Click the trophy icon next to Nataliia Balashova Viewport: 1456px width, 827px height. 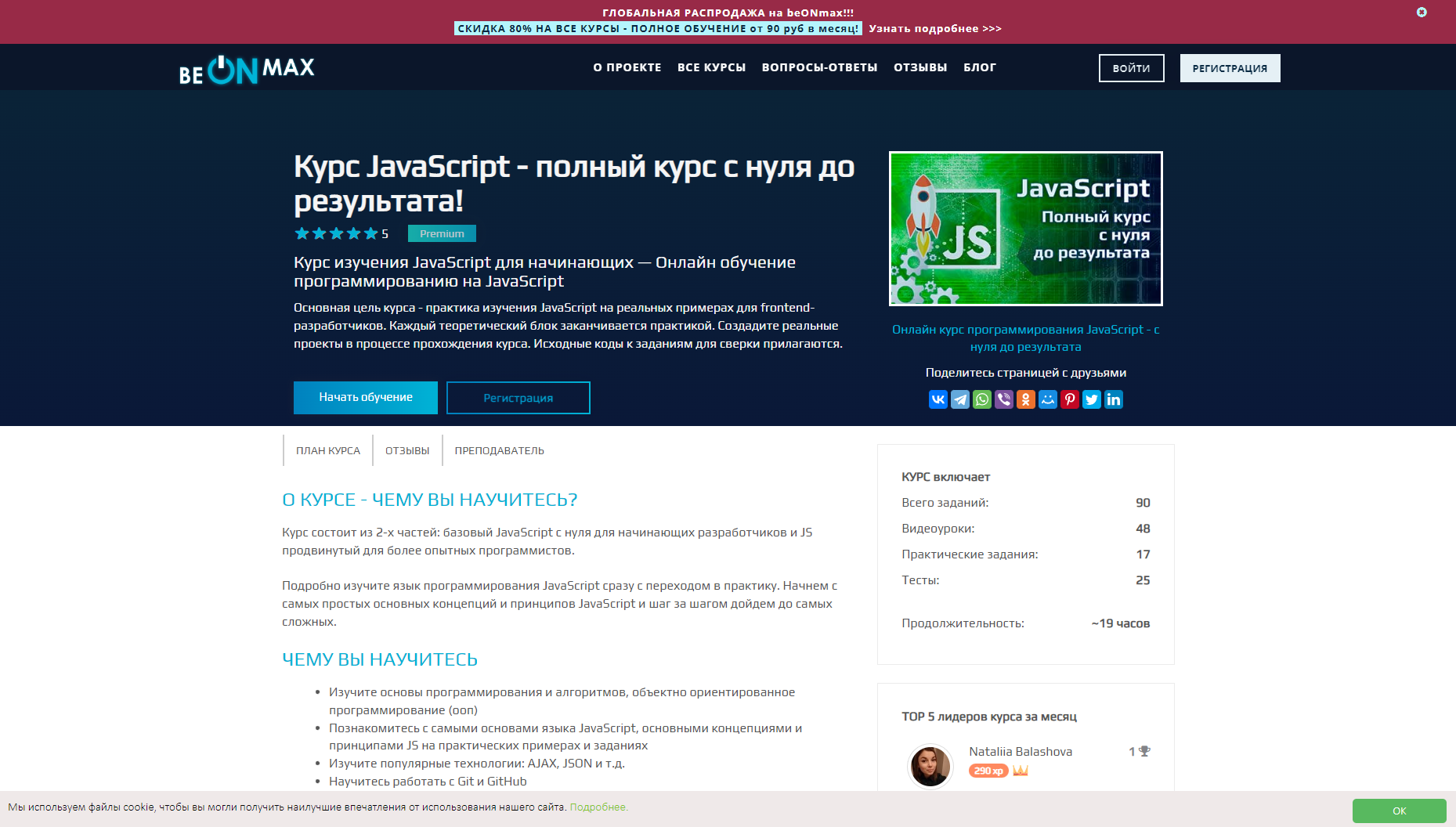coord(1144,751)
